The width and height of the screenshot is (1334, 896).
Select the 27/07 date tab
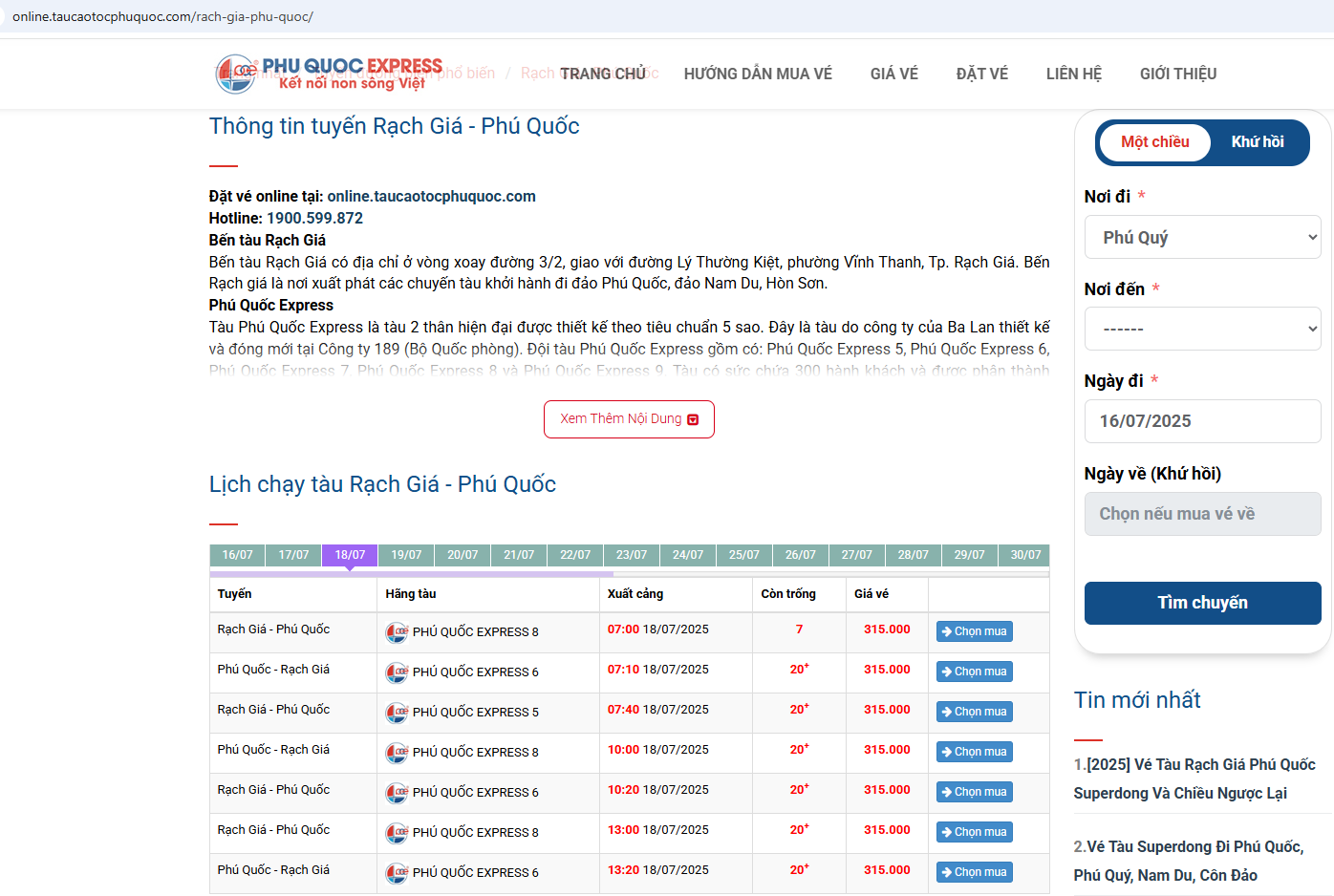coord(857,555)
